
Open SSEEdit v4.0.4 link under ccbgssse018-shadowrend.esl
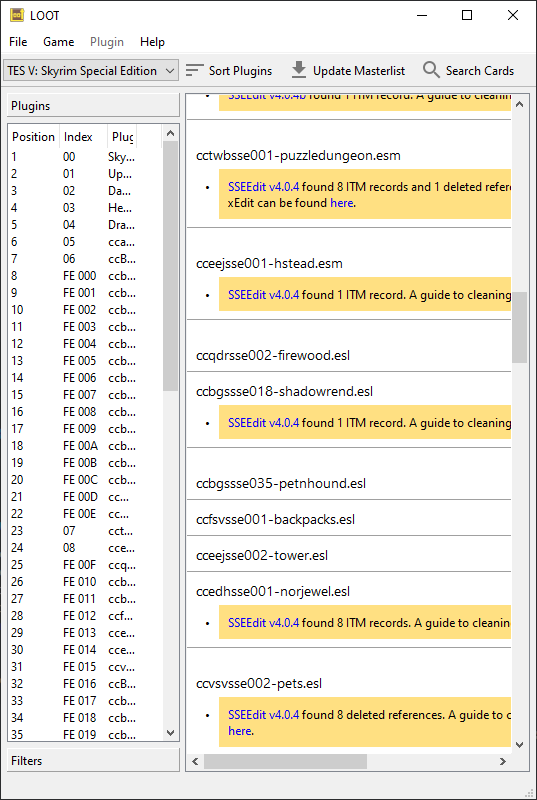(264, 422)
